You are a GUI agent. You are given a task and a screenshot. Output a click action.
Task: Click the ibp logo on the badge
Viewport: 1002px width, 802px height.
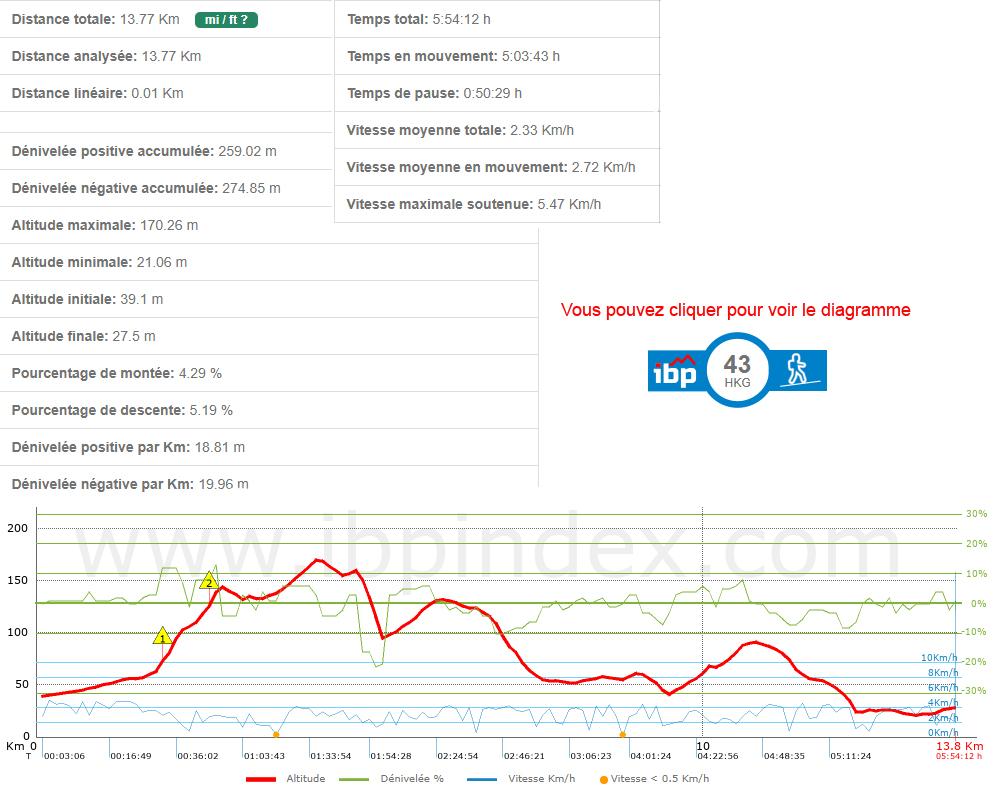(x=674, y=370)
